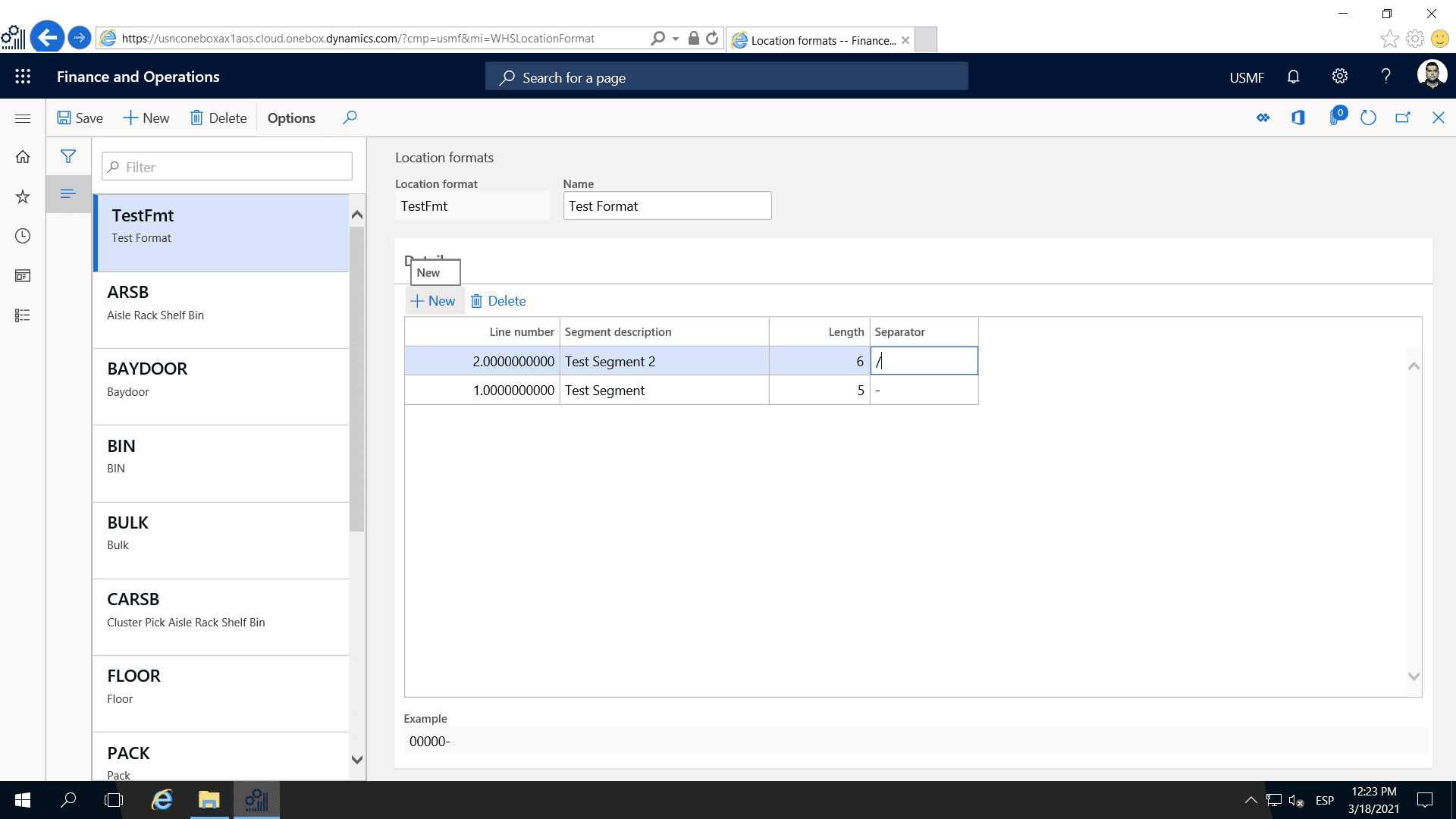Open the Settings gear menu
The height and width of the screenshot is (819, 1456).
(1339, 76)
